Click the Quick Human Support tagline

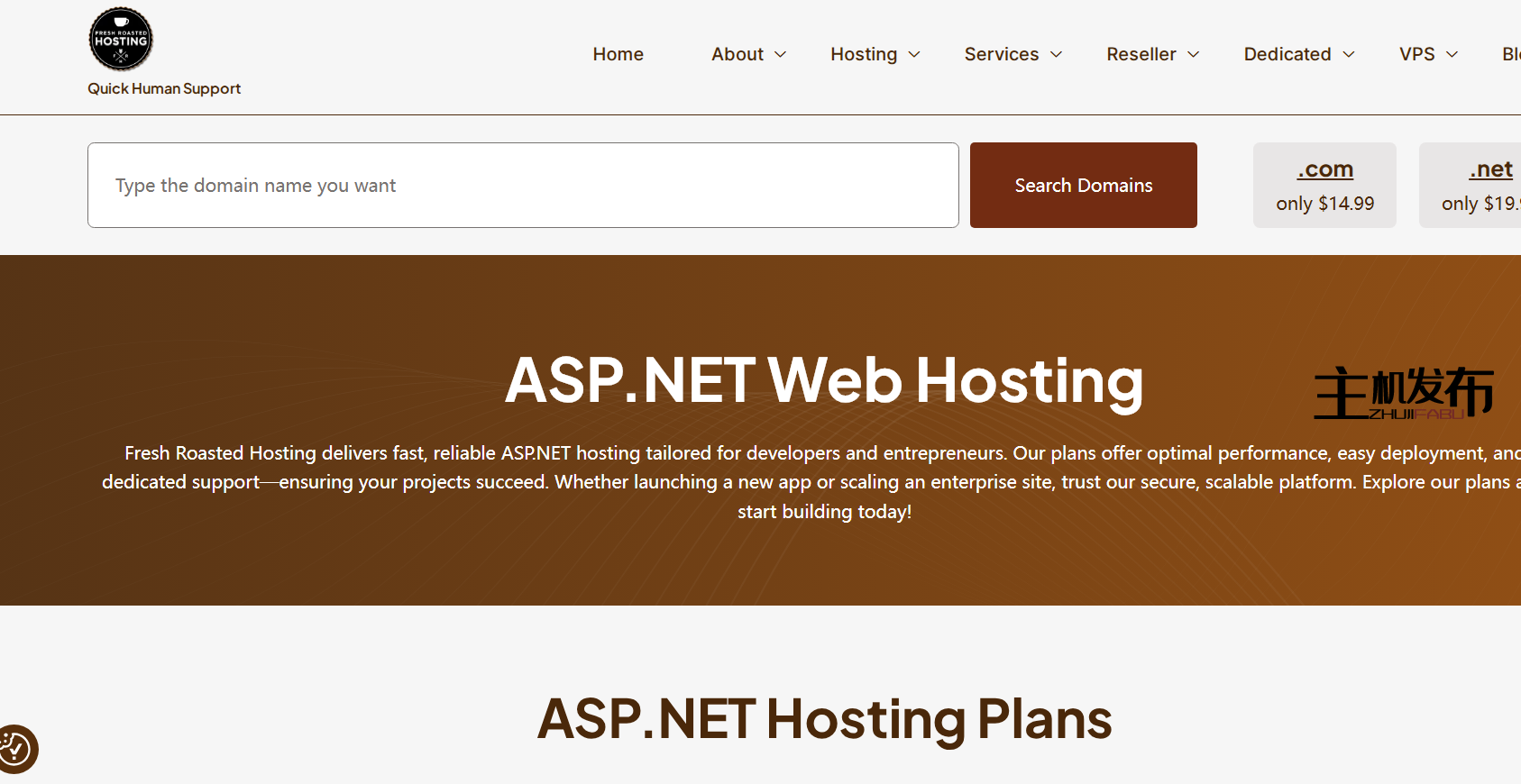pyautogui.click(x=164, y=88)
